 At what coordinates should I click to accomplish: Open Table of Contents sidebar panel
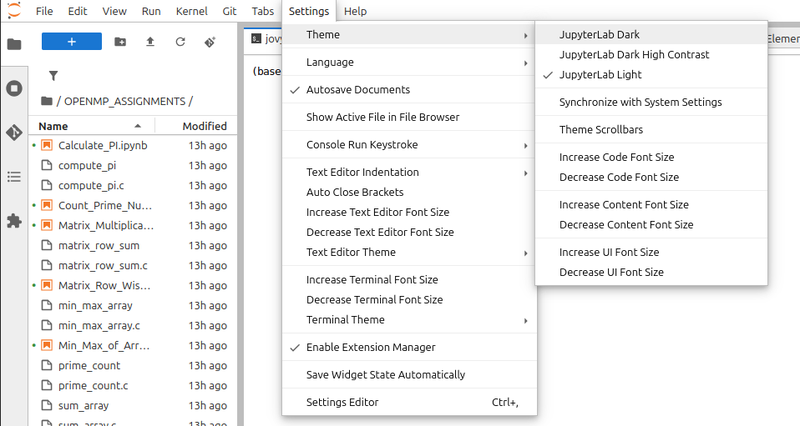pos(14,176)
